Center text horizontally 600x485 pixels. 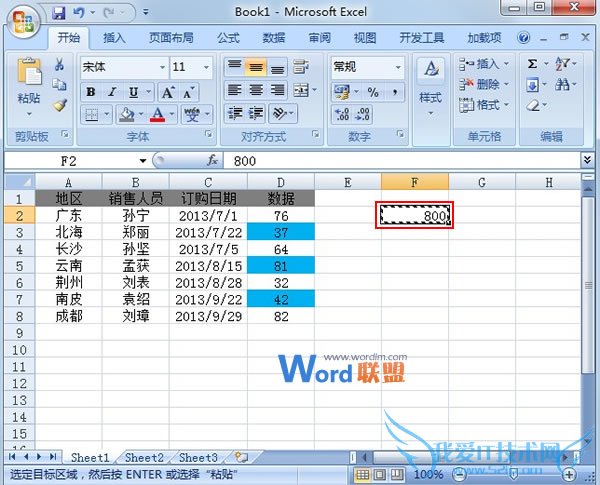tap(256, 90)
